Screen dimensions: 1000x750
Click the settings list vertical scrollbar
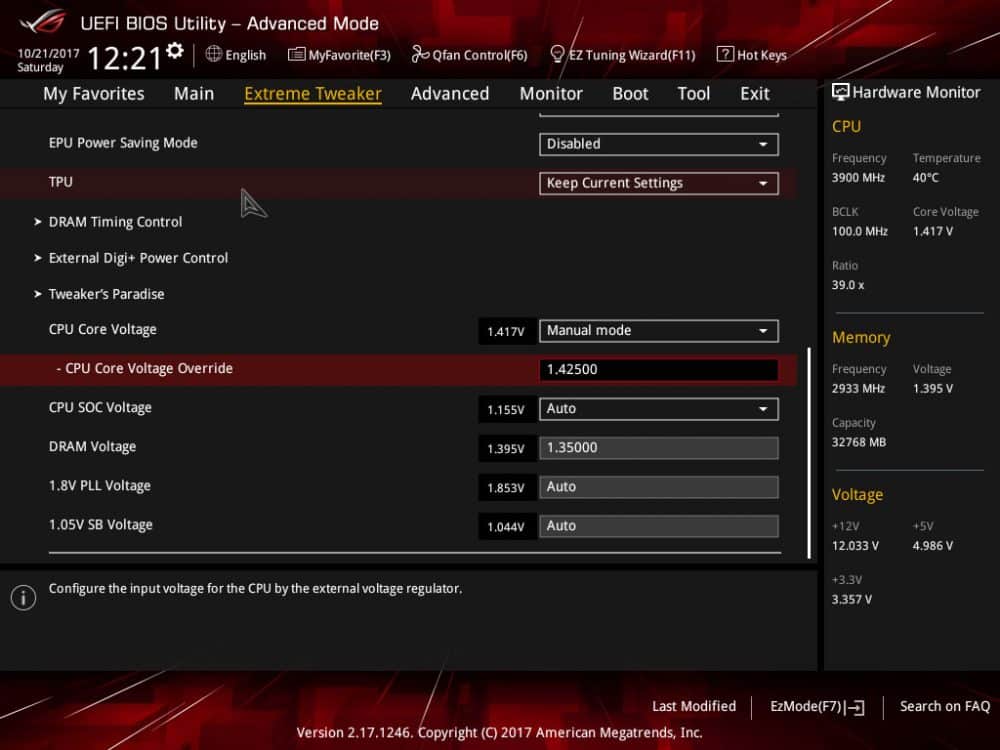pyautogui.click(x=809, y=453)
